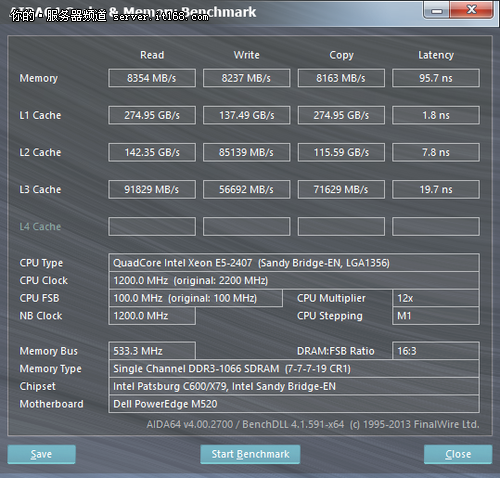Start the benchmark run

250,454
